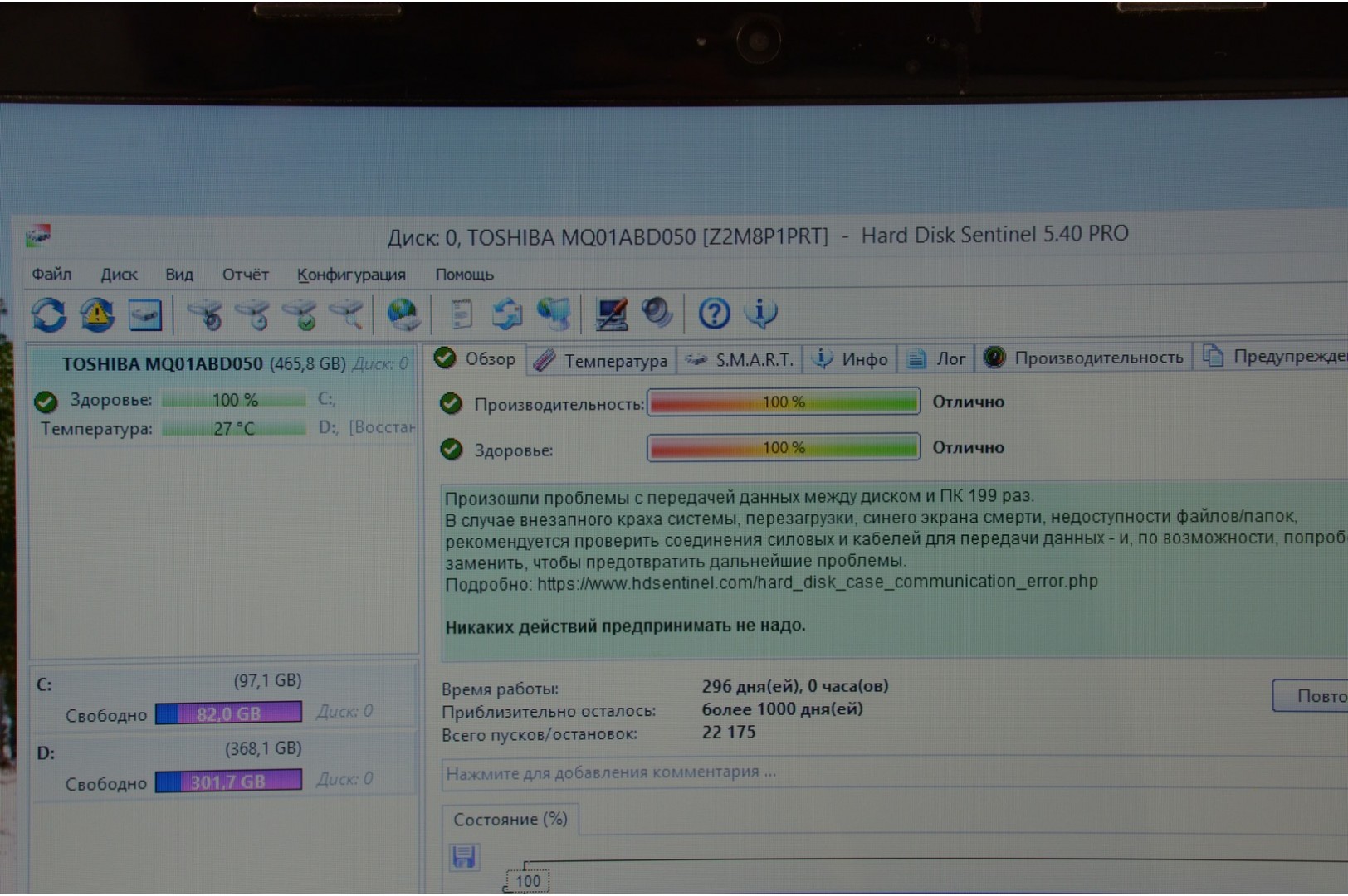Open the Отчёт menu

click(x=245, y=275)
